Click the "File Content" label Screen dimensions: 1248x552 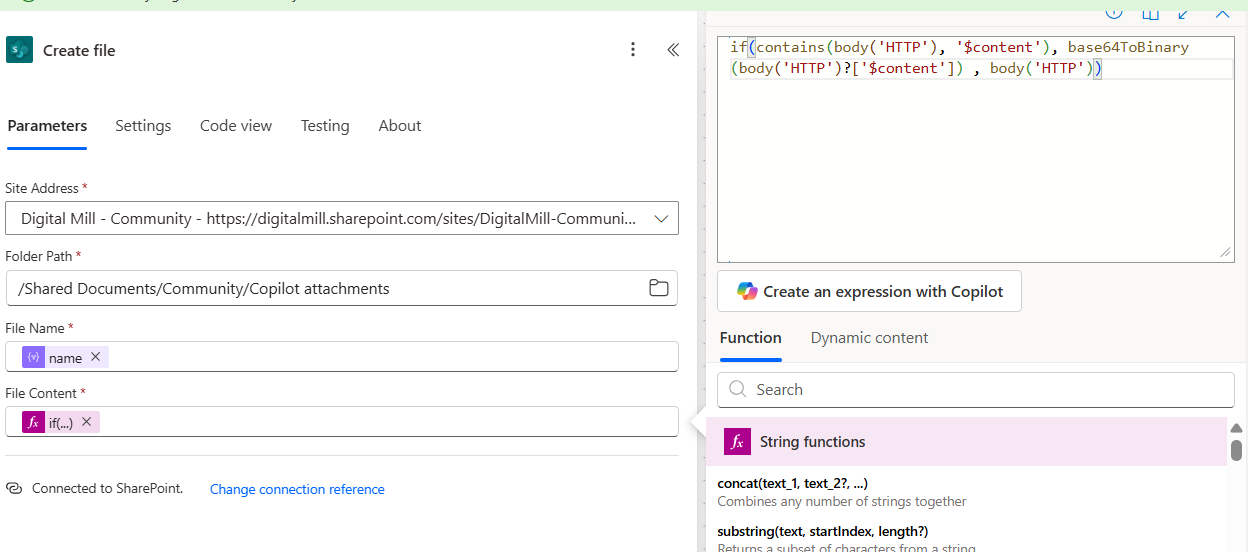click(x=41, y=393)
